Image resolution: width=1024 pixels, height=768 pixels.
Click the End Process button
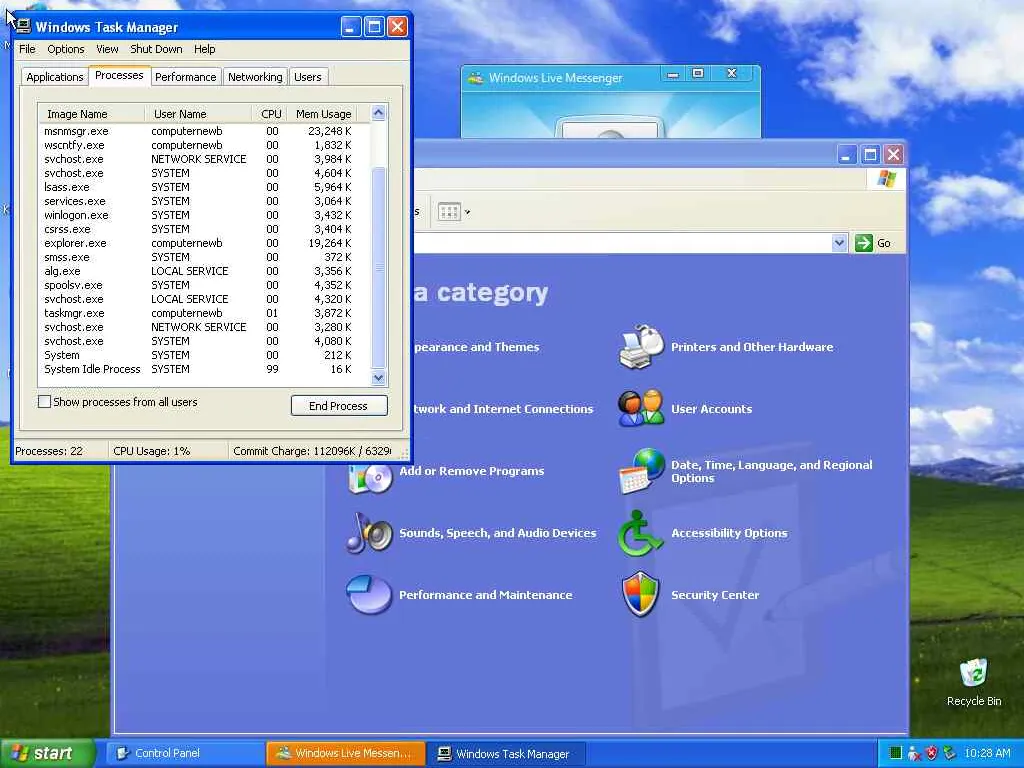pos(339,406)
